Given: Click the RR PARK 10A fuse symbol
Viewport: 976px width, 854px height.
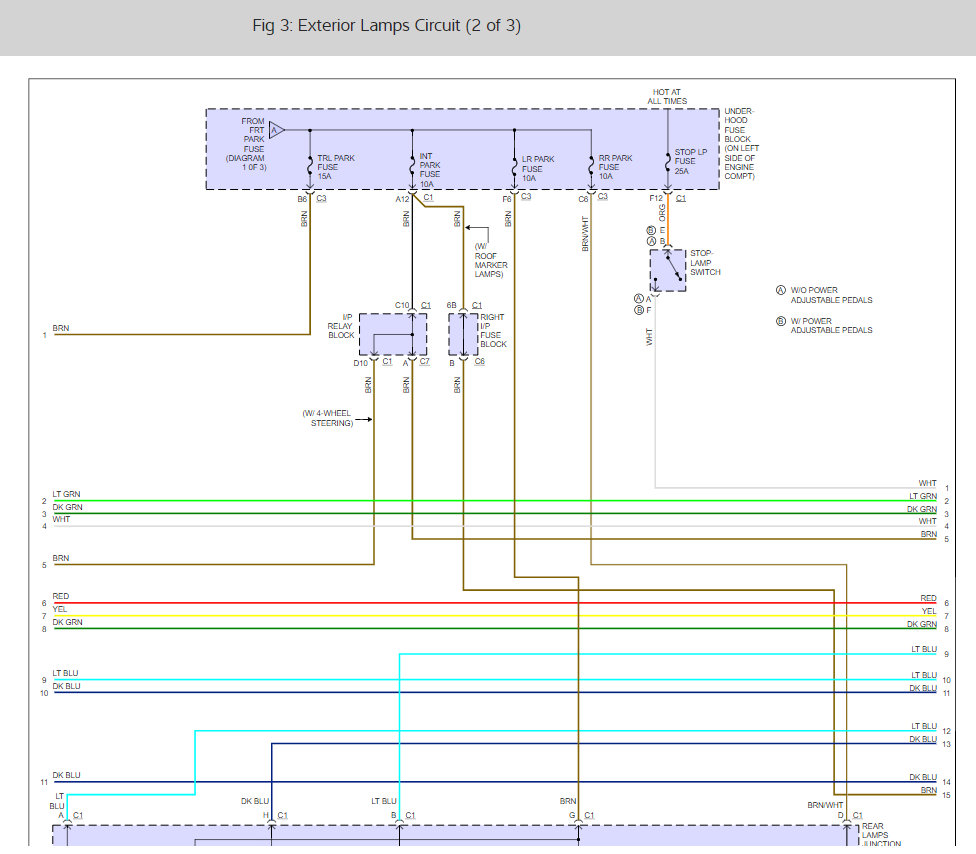Looking at the screenshot, I should (591, 167).
